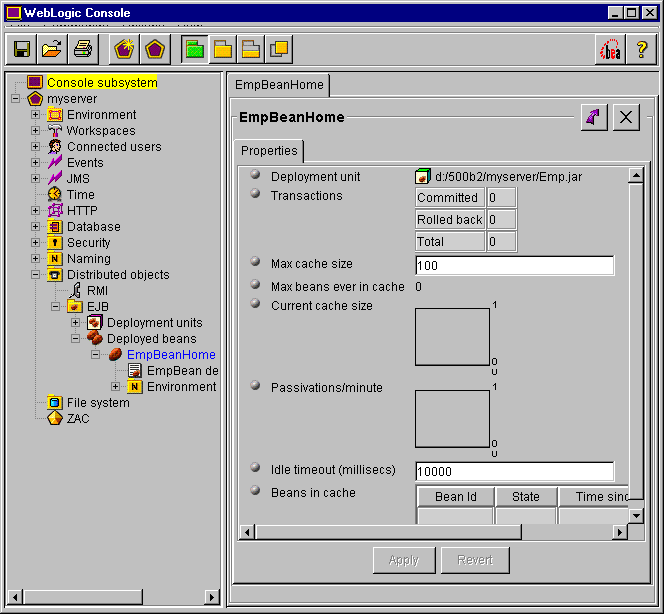Select the Naming tree item
Screen dimensions: 664x614
click(x=89, y=258)
